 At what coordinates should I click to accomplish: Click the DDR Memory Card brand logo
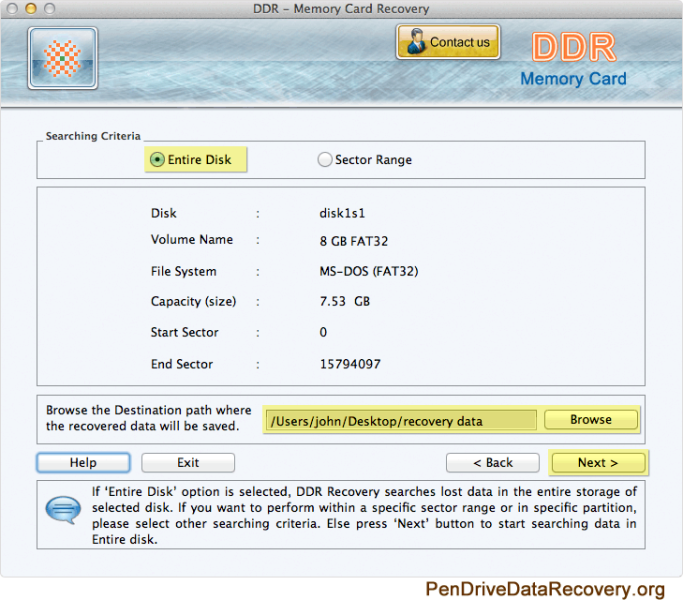point(574,58)
